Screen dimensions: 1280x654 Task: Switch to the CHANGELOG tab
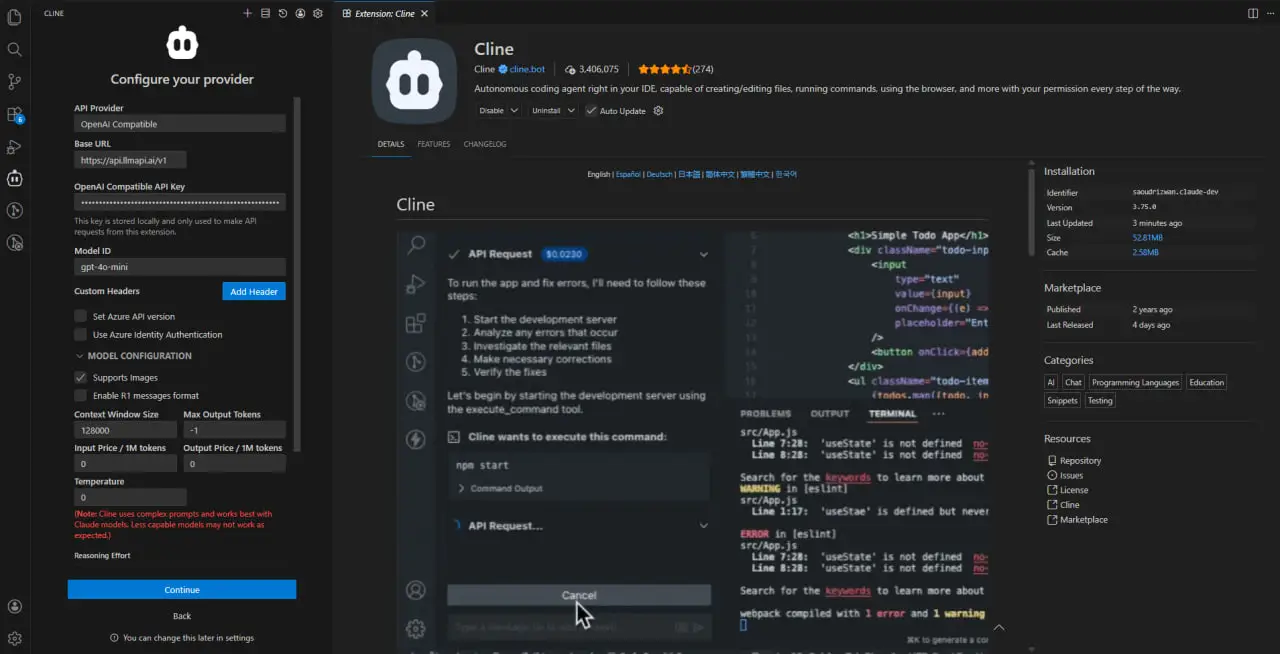pyautogui.click(x=485, y=144)
